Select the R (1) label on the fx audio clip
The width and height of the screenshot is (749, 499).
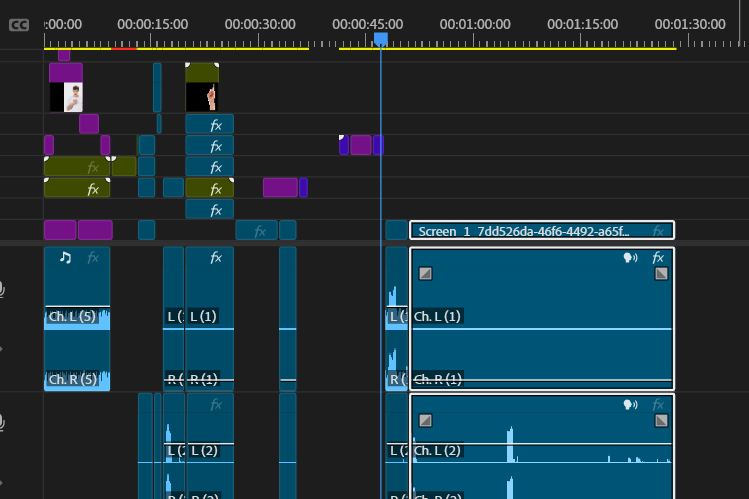[204, 379]
